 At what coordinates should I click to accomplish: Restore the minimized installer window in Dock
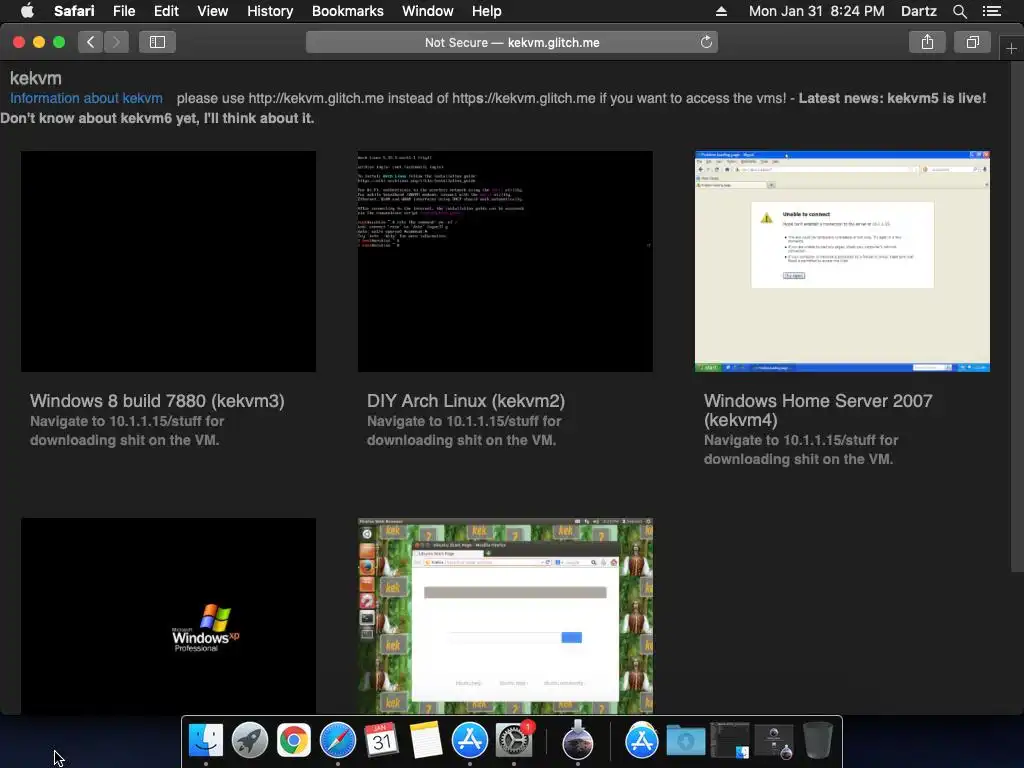pyautogui.click(x=774, y=741)
